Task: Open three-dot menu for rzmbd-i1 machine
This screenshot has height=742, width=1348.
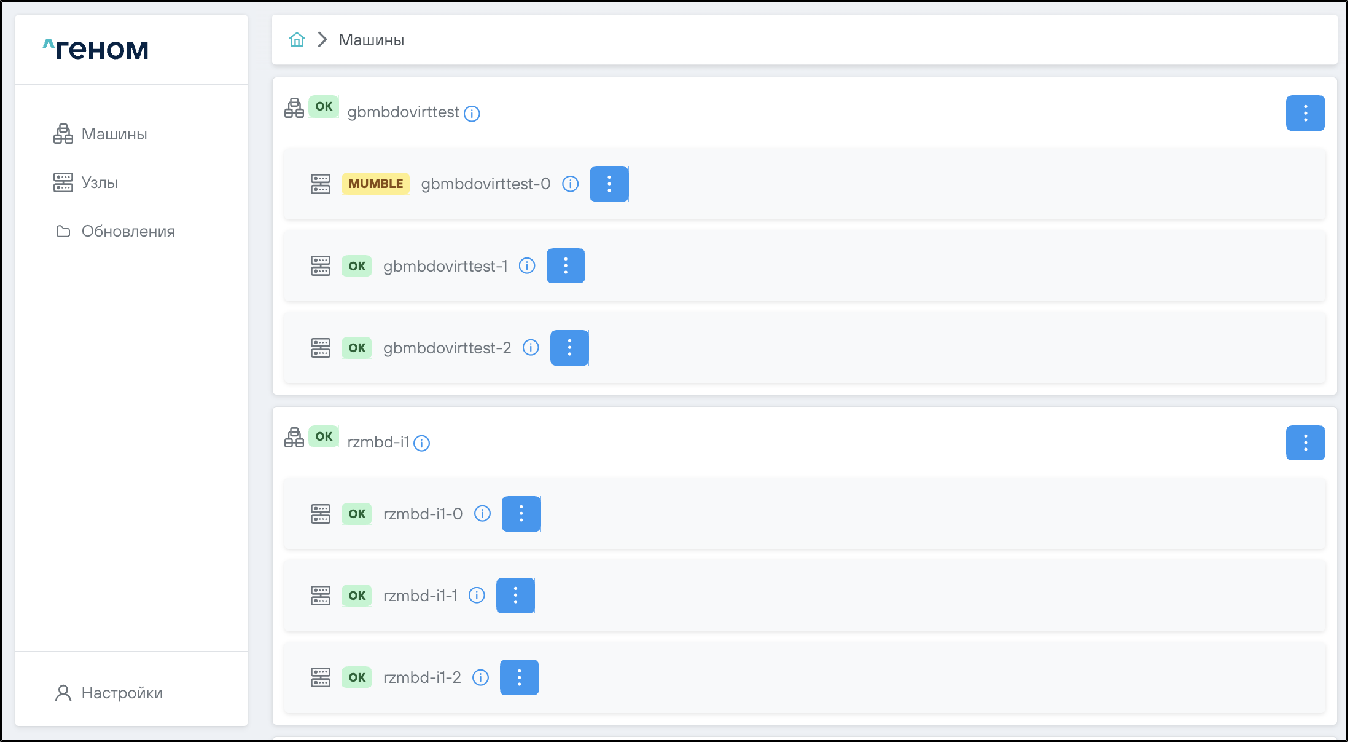Action: [x=1304, y=443]
